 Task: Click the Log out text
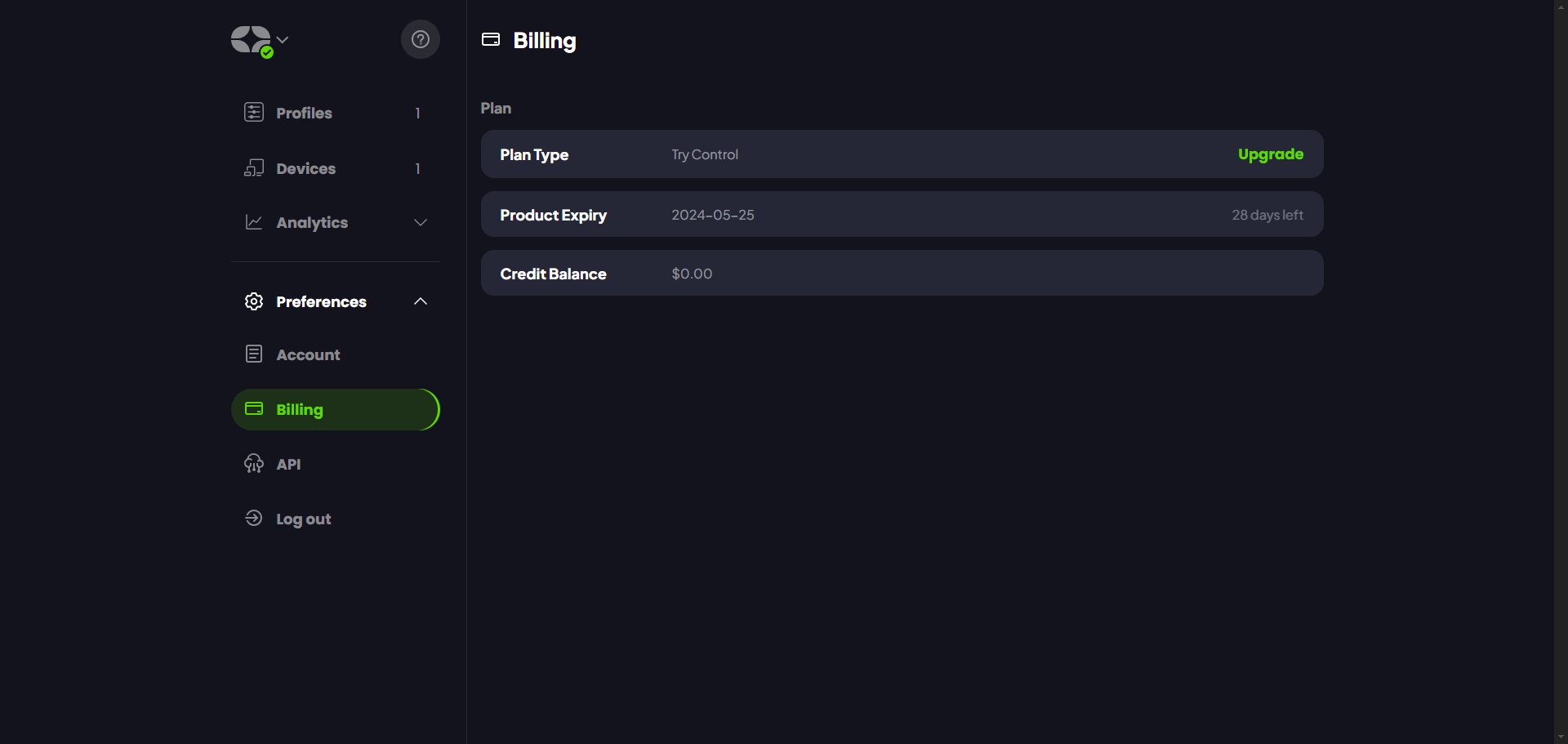[x=304, y=519]
